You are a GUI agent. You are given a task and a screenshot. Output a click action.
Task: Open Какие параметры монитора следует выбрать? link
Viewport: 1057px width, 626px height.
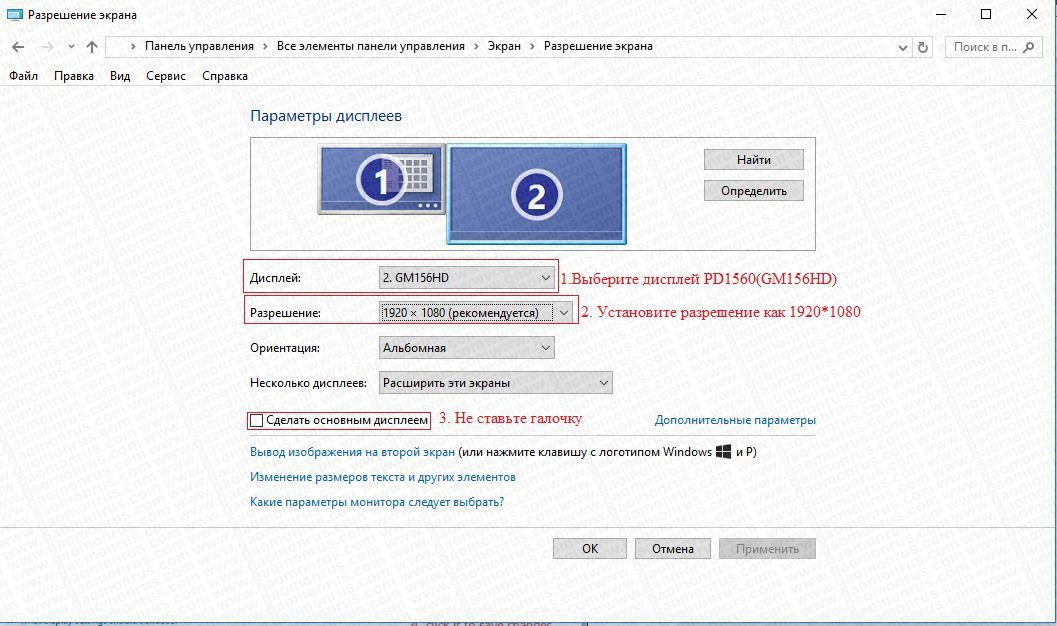pos(377,502)
